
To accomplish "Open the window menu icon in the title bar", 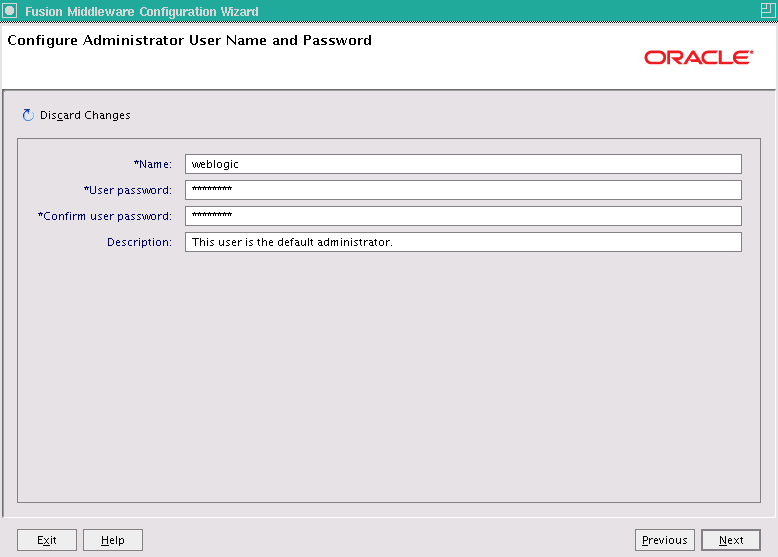I will 9,10.
